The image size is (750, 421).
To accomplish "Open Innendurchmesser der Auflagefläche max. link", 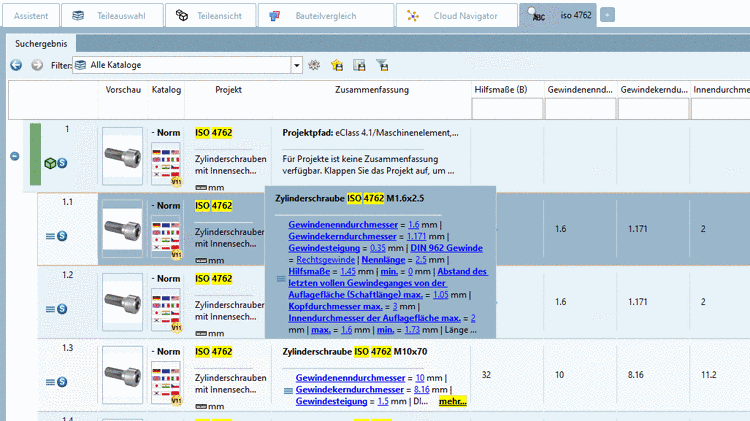I will (x=375, y=318).
